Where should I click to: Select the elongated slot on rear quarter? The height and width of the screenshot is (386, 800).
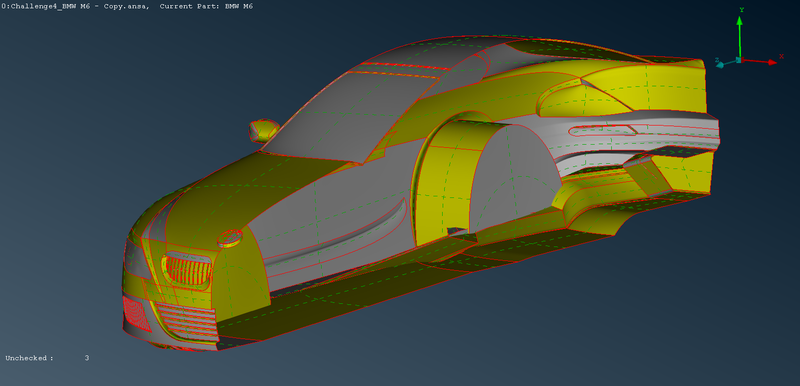click(602, 132)
